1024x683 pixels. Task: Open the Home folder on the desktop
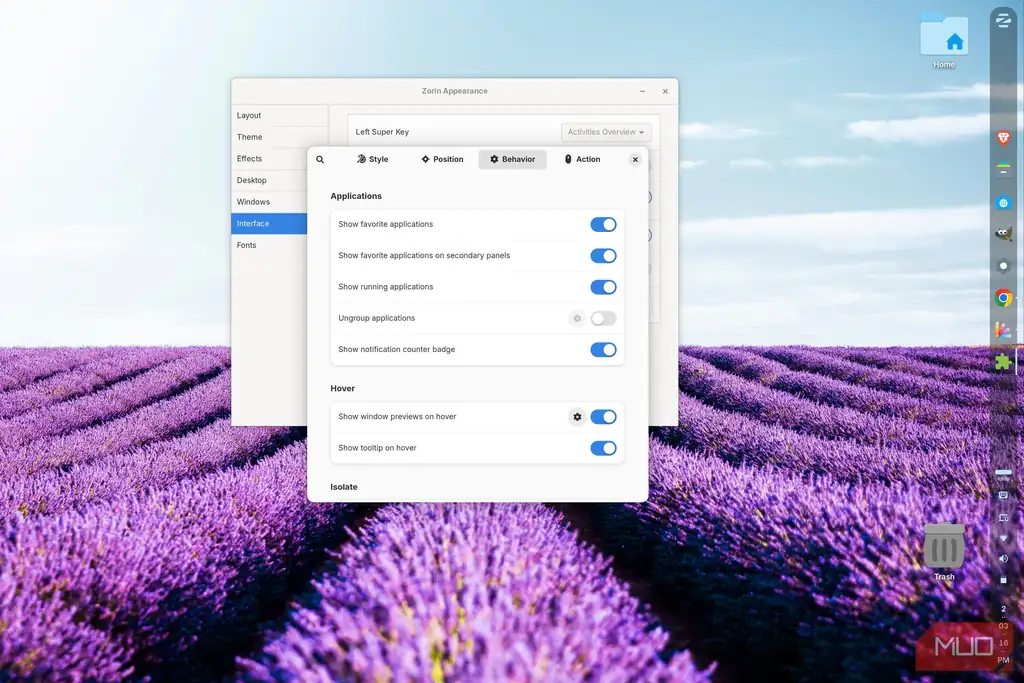click(x=944, y=40)
